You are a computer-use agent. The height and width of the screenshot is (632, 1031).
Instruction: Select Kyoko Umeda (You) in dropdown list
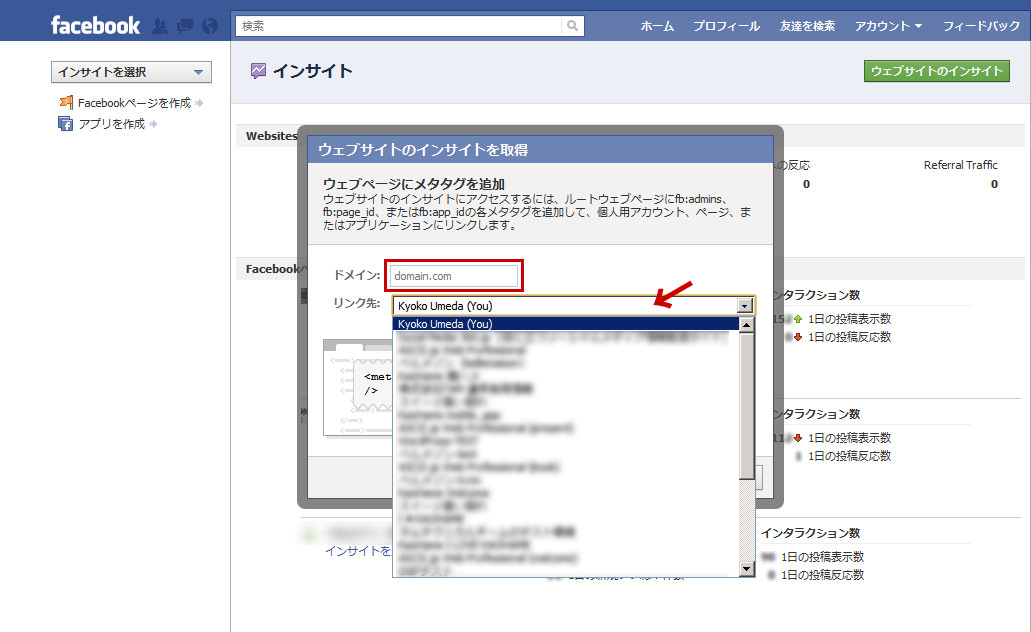click(x=565, y=324)
